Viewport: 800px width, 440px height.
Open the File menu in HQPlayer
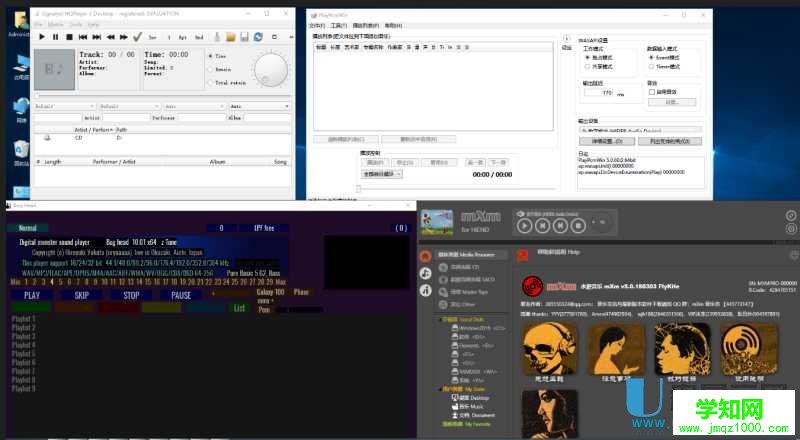38,25
